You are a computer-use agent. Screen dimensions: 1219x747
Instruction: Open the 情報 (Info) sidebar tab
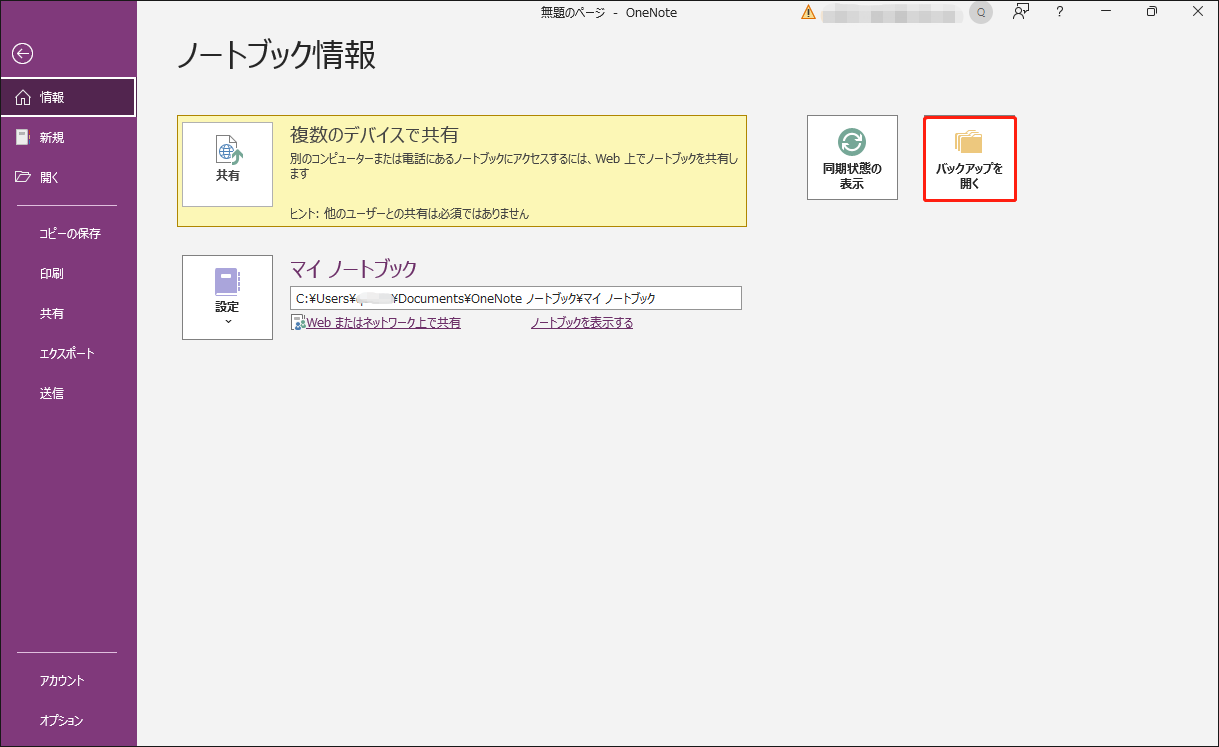click(68, 97)
